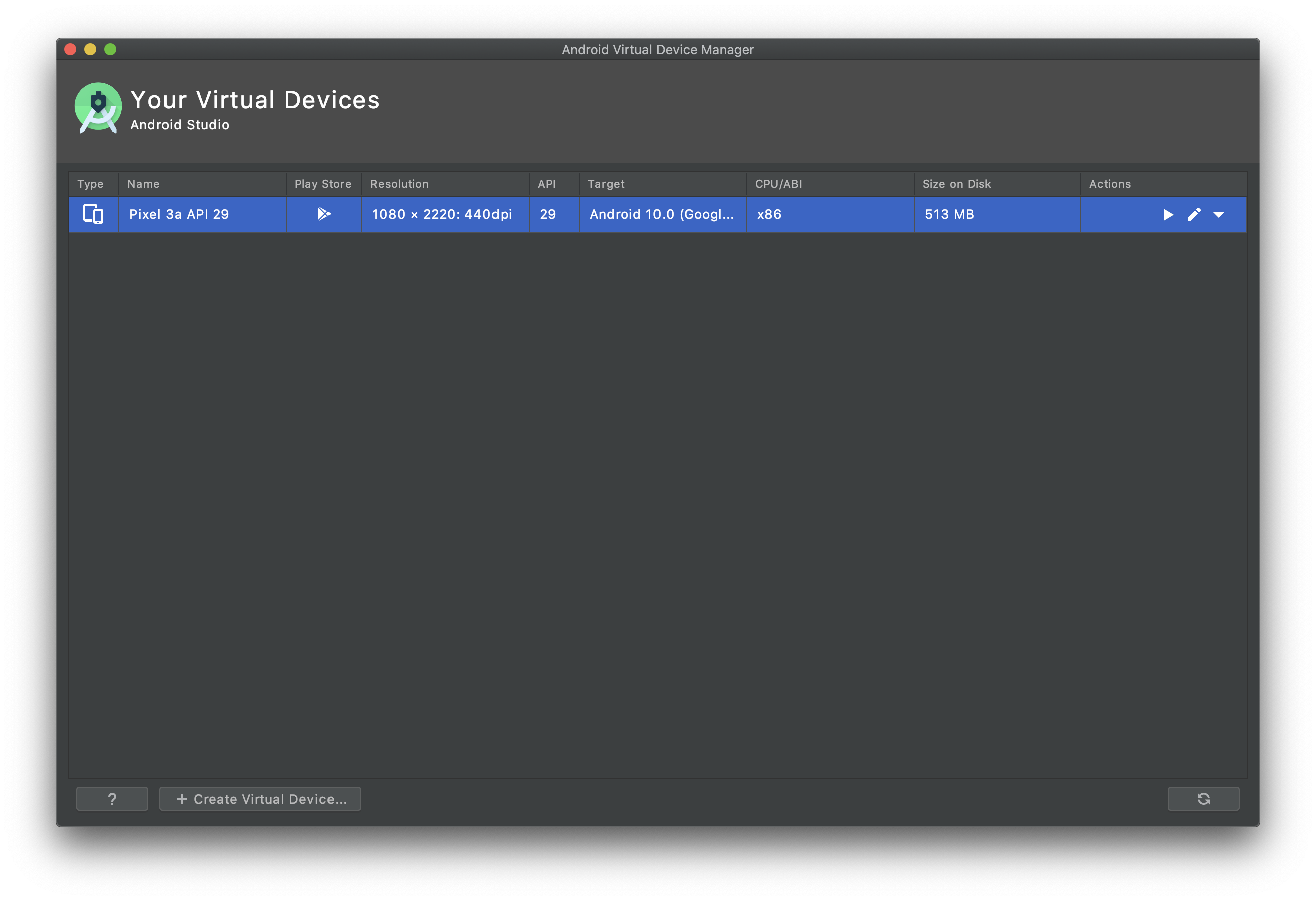Click the Target column header
Image resolution: width=1316 pixels, height=901 pixels.
click(606, 184)
